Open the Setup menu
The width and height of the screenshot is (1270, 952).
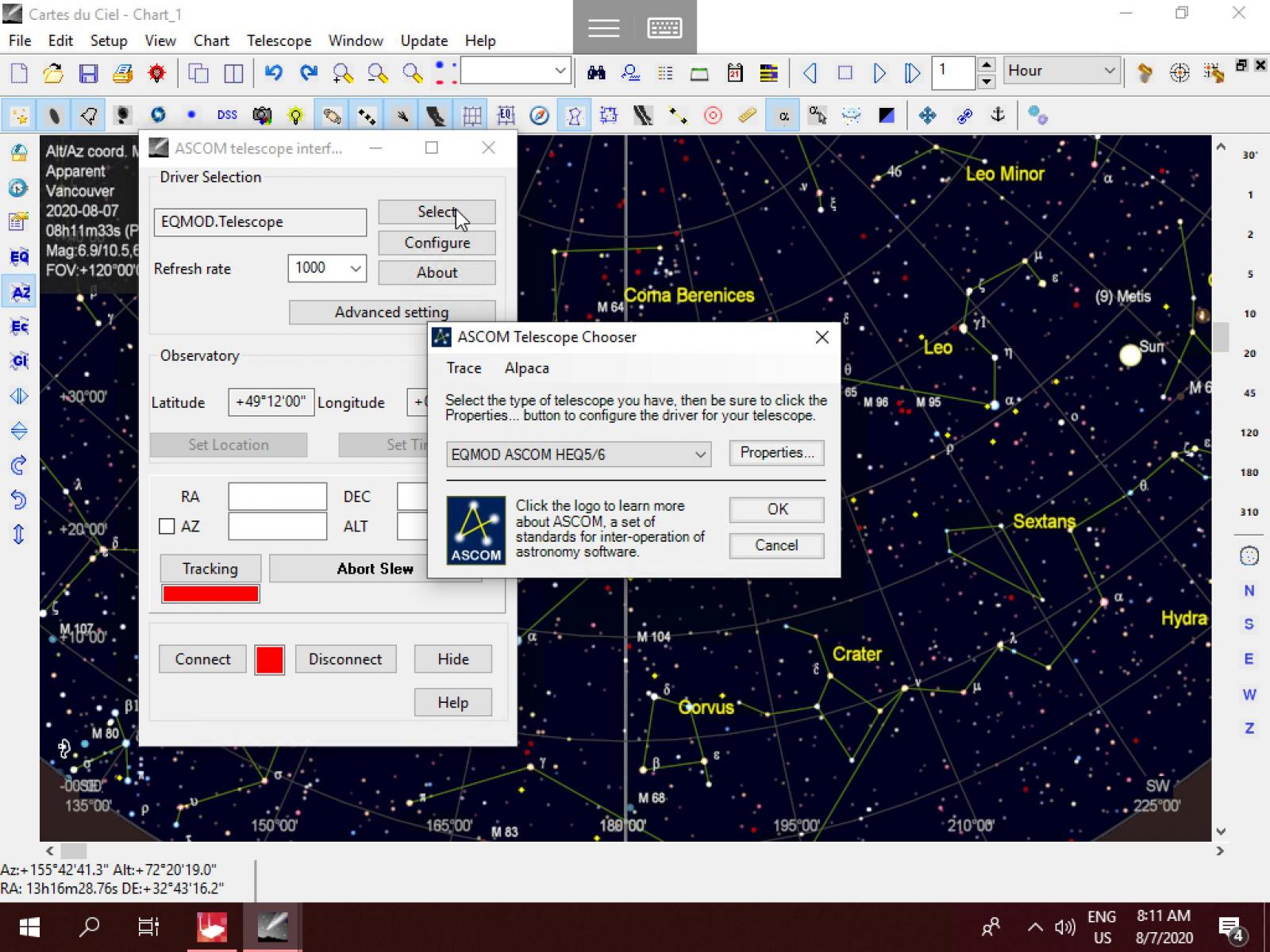pos(108,40)
